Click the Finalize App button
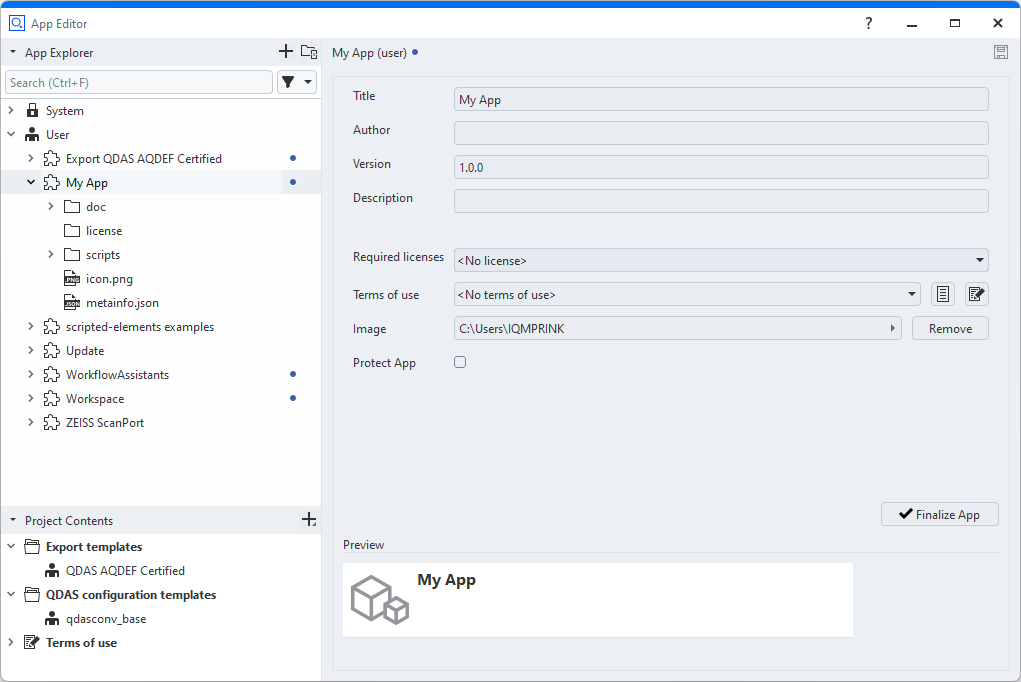The image size is (1021, 682). pyautogui.click(x=939, y=514)
